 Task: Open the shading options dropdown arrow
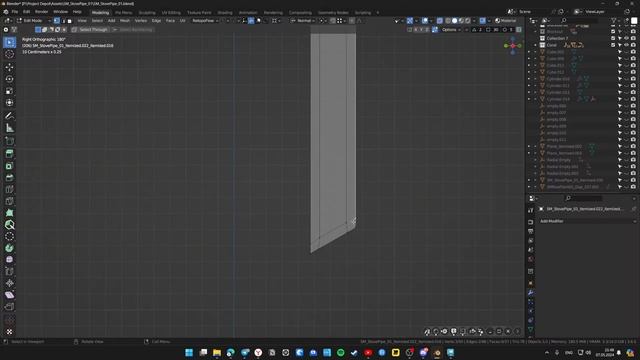tap(474, 20)
